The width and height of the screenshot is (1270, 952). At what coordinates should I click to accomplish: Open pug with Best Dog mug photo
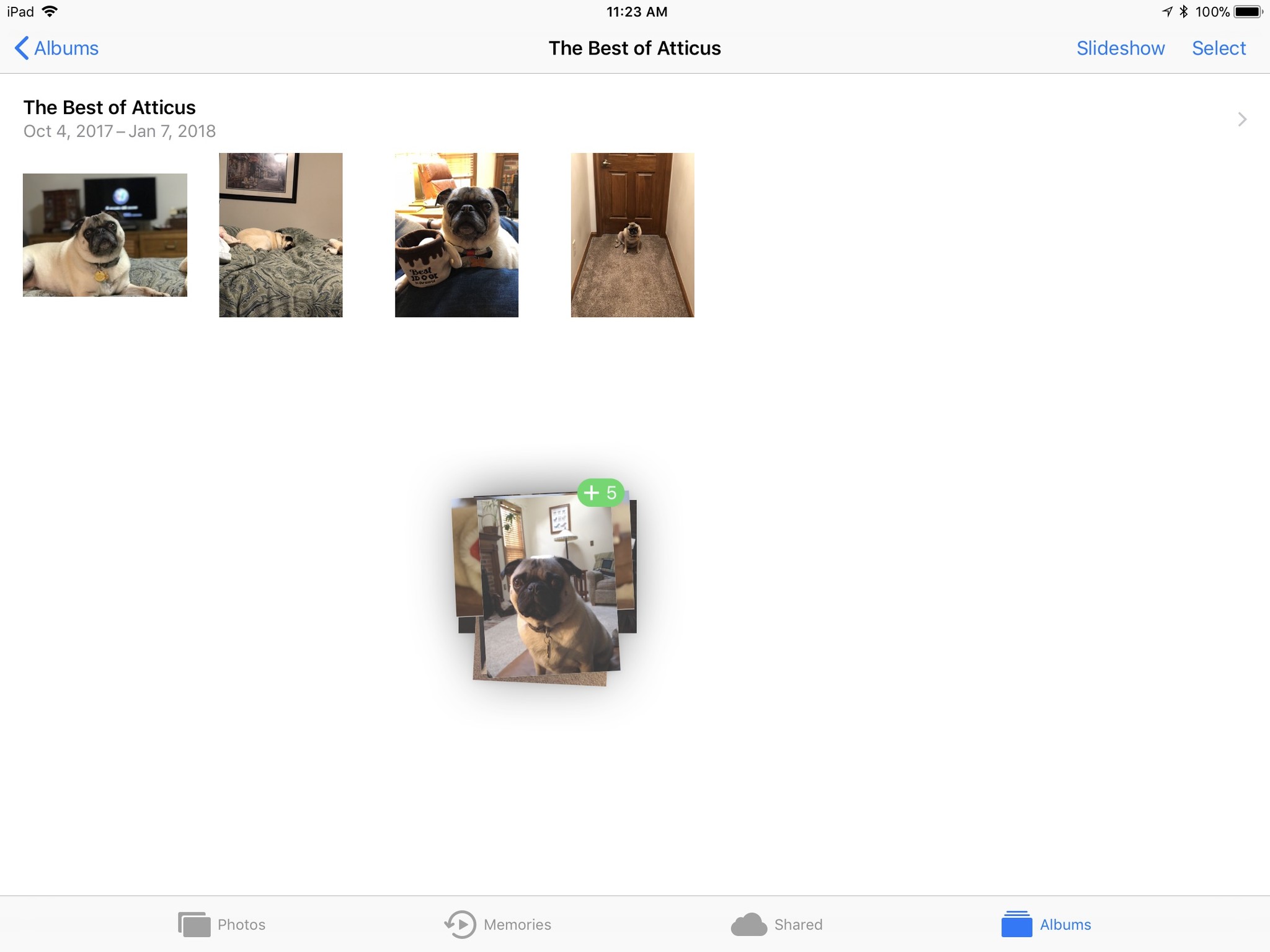(456, 235)
